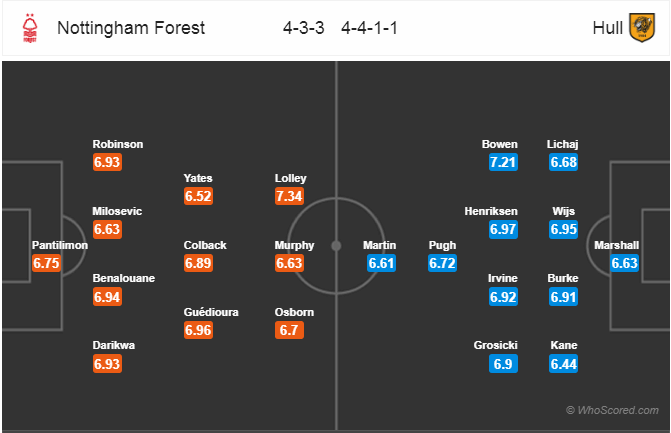Select Bowen's 7.21 rating badge
The height and width of the screenshot is (433, 671).
(503, 162)
